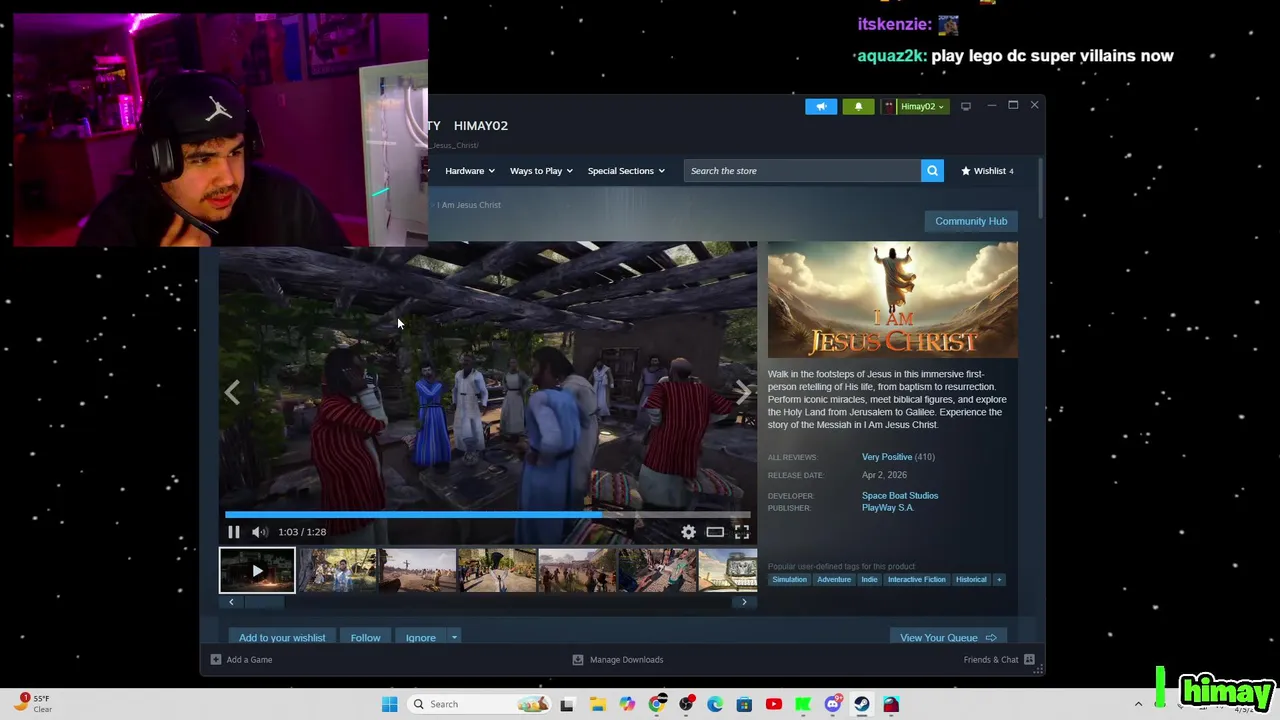
Task: Click the I Am Jesus Christ header image
Action: (892, 300)
